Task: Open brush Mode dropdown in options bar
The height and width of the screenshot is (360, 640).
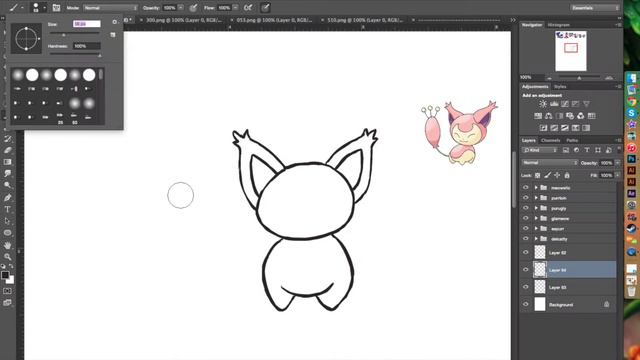Action: click(110, 8)
